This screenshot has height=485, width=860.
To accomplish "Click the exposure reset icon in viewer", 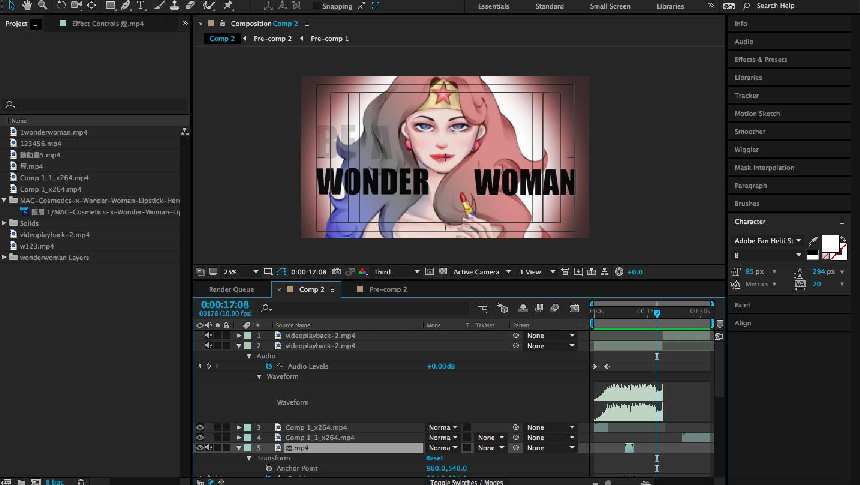I will [x=619, y=272].
